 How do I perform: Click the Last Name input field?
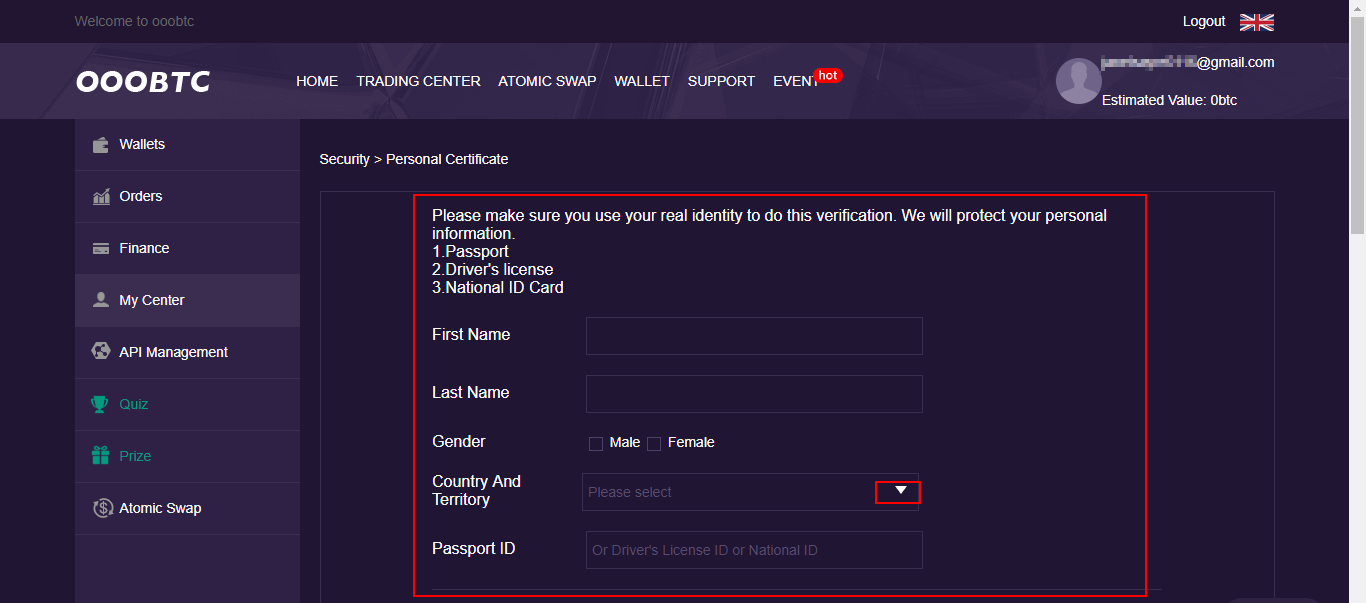[x=754, y=394]
